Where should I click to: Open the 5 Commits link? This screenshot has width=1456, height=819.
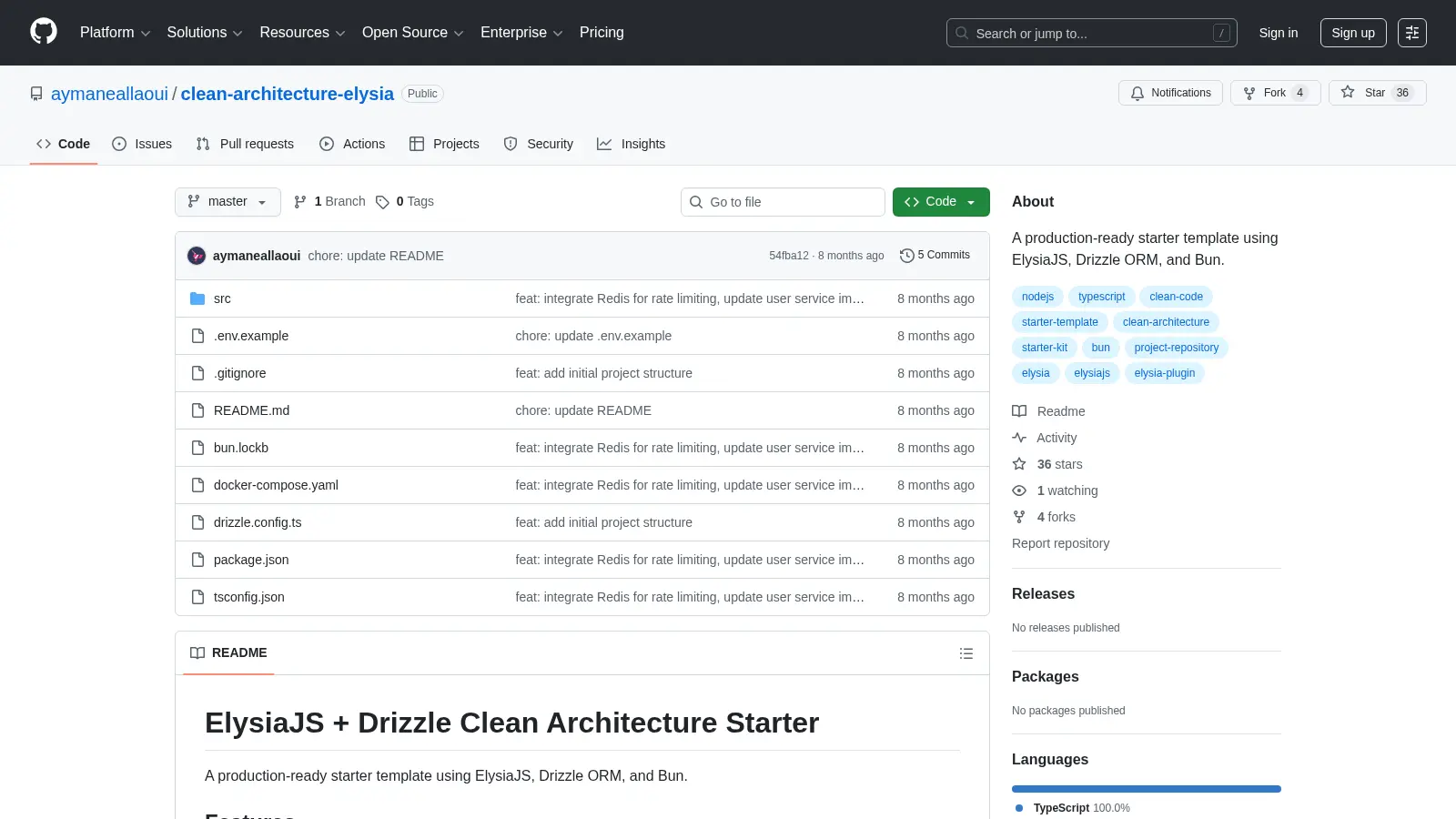[x=935, y=256]
